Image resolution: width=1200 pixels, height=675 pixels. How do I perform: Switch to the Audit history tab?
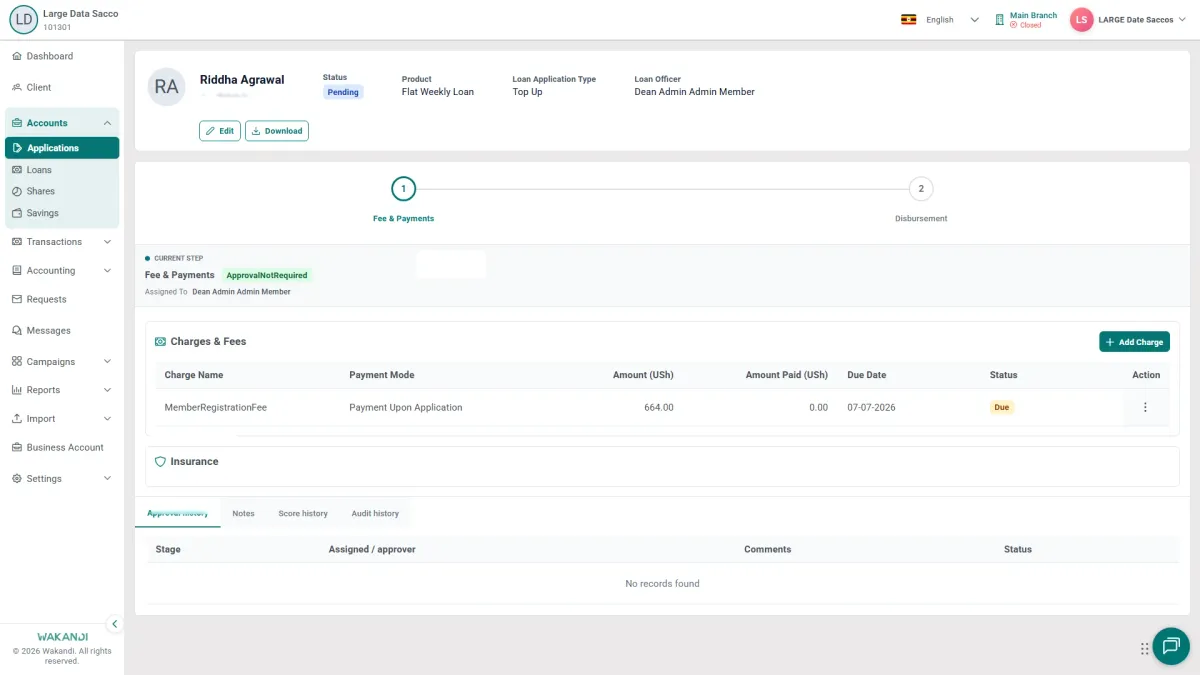(x=375, y=513)
